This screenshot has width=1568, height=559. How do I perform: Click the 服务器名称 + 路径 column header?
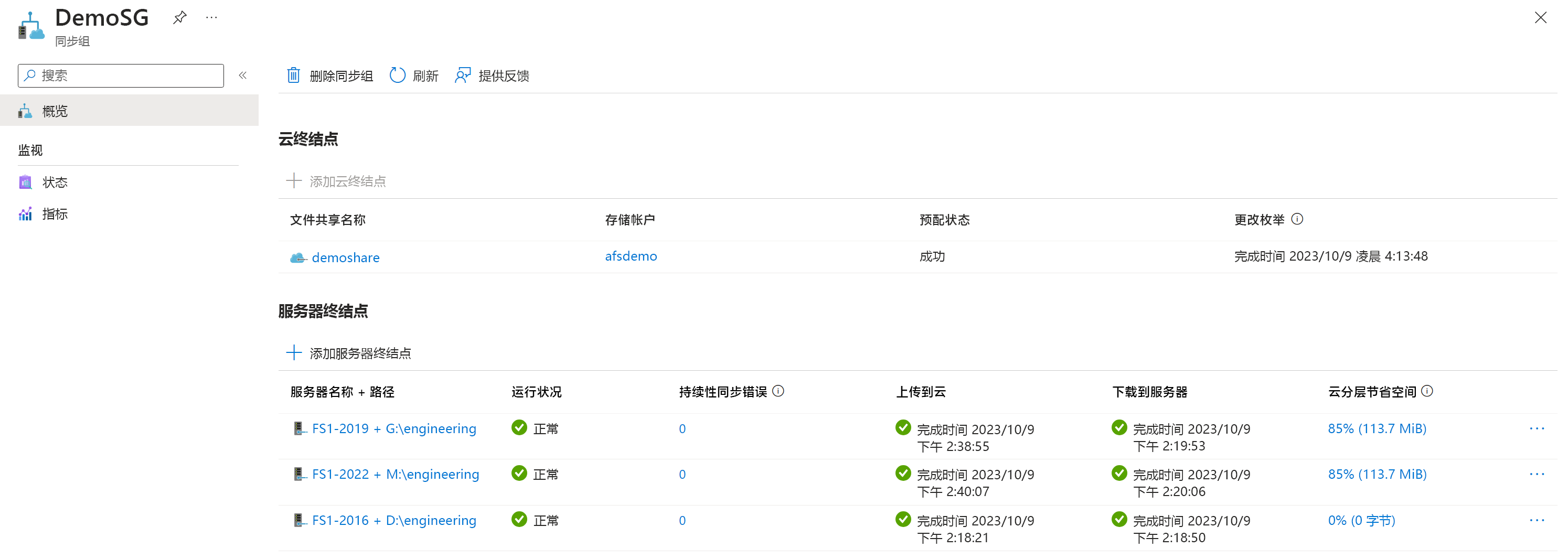[x=342, y=392]
